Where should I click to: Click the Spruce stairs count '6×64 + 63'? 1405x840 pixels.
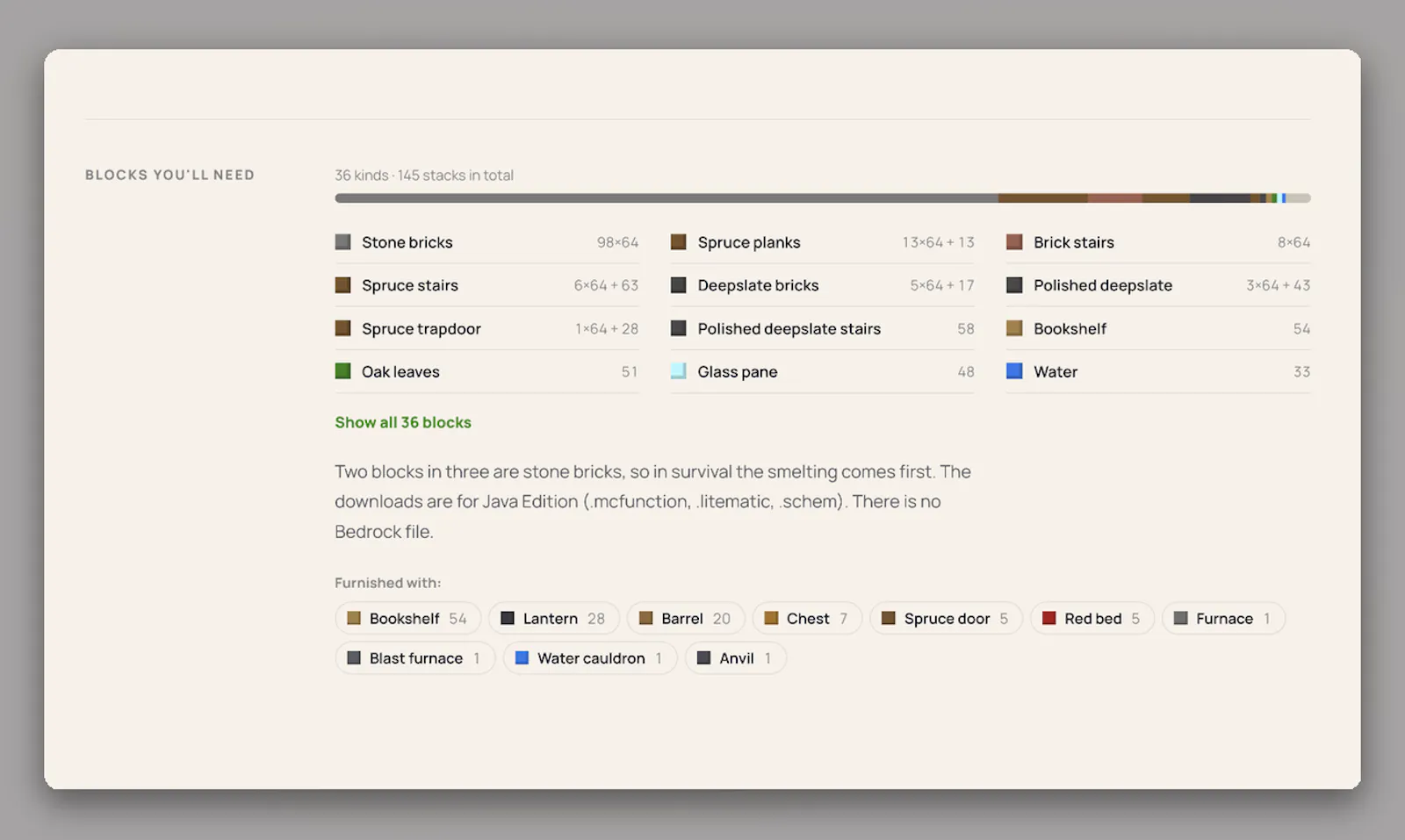pyautogui.click(x=606, y=285)
